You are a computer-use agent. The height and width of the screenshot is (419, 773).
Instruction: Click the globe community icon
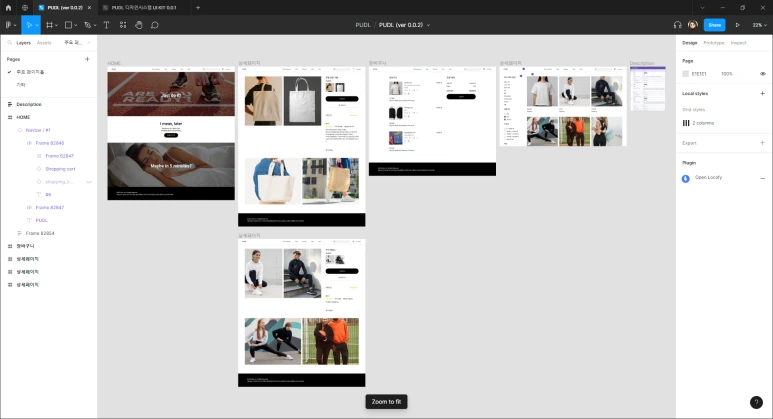click(25, 8)
